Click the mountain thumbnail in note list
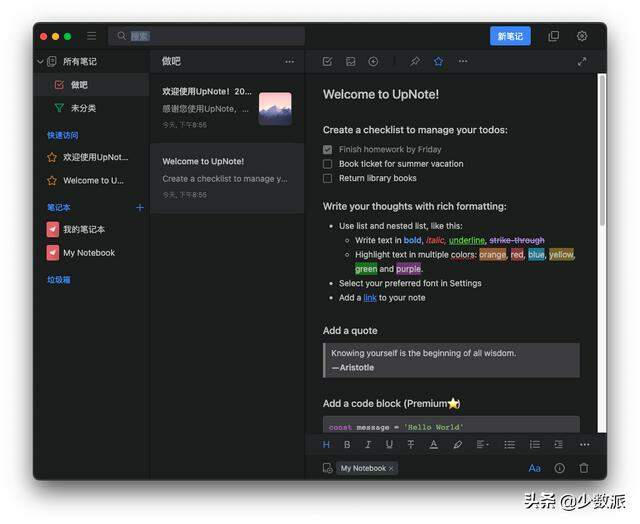Image resolution: width=640 pixels, height=524 pixels. (x=275, y=109)
